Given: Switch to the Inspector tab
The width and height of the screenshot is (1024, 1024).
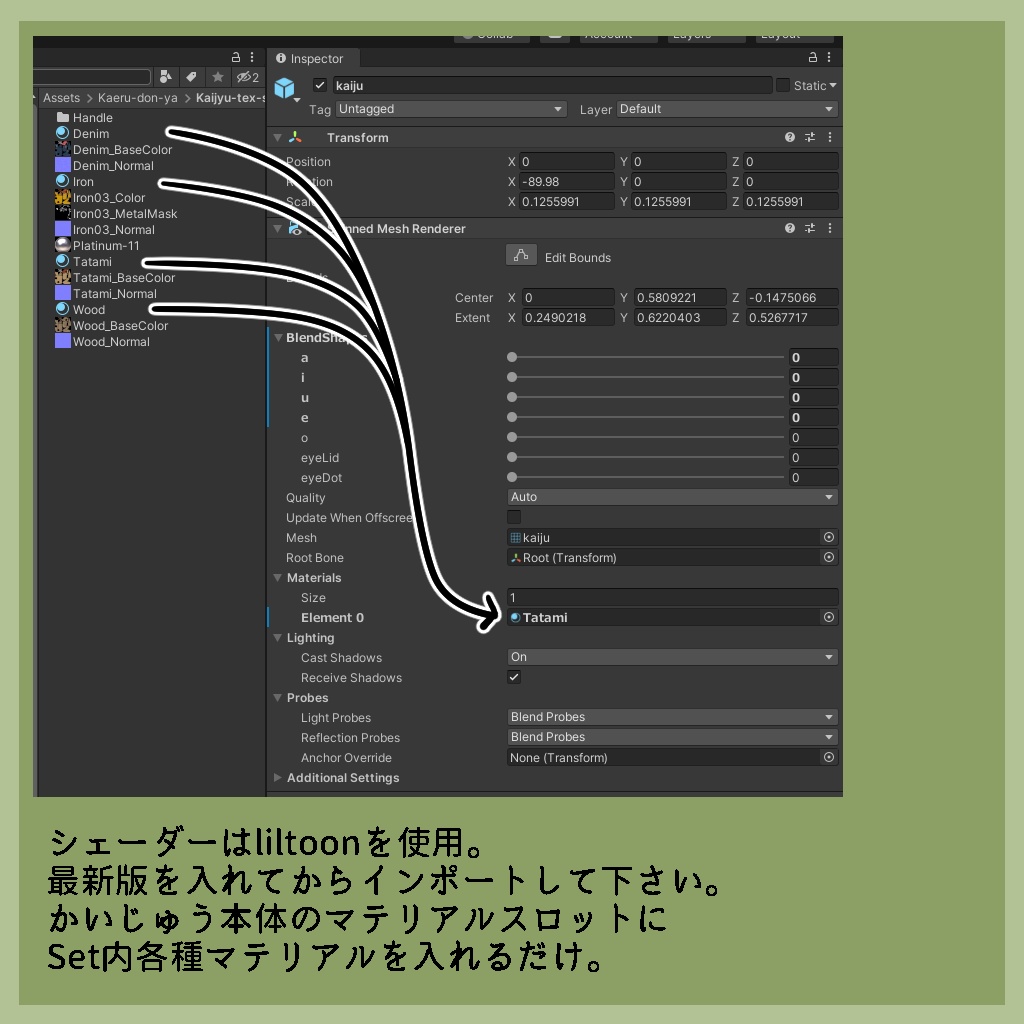Looking at the screenshot, I should 312,58.
